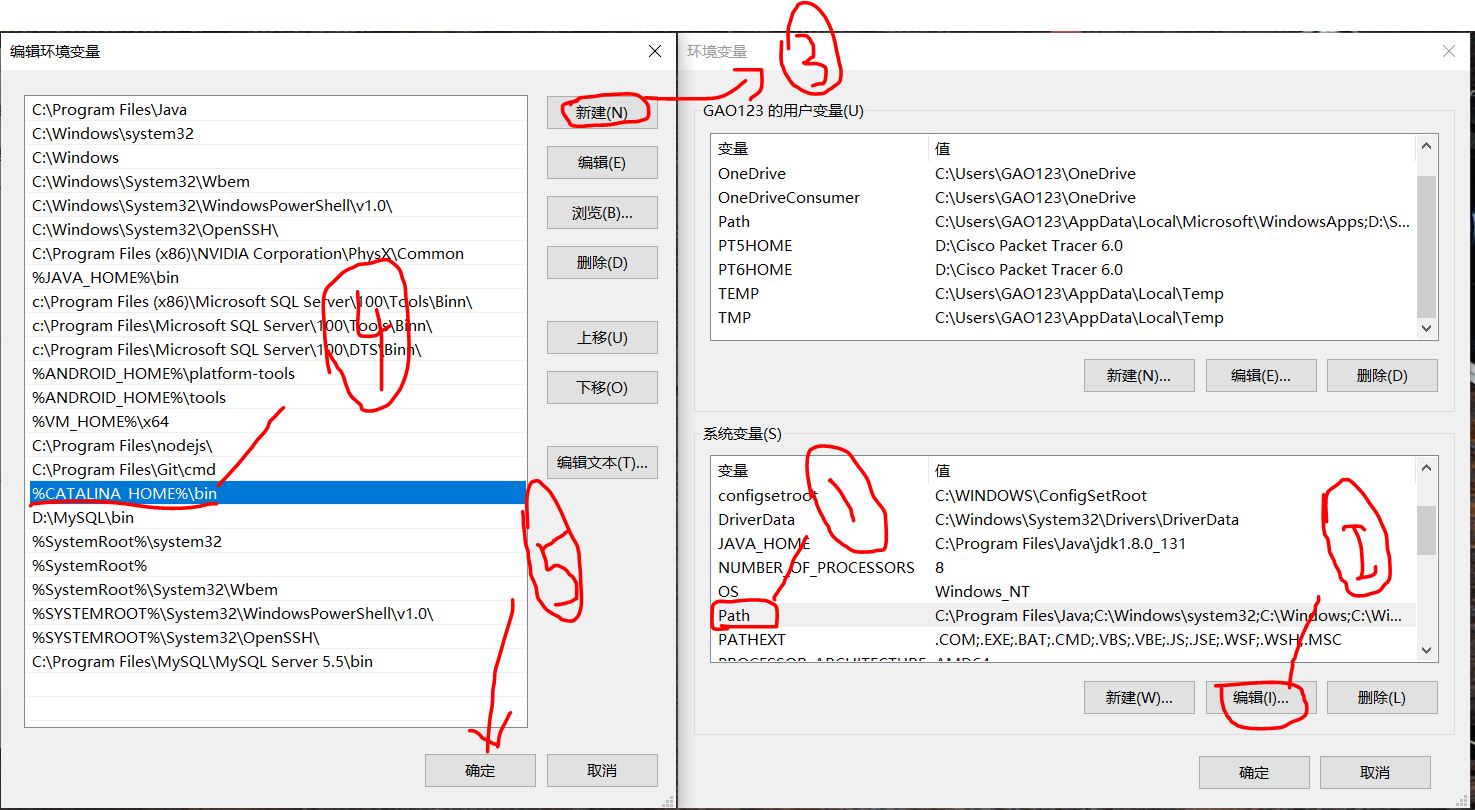The width and height of the screenshot is (1475, 810).
Task: Click the 变量 header of system variables
Action: (x=820, y=470)
